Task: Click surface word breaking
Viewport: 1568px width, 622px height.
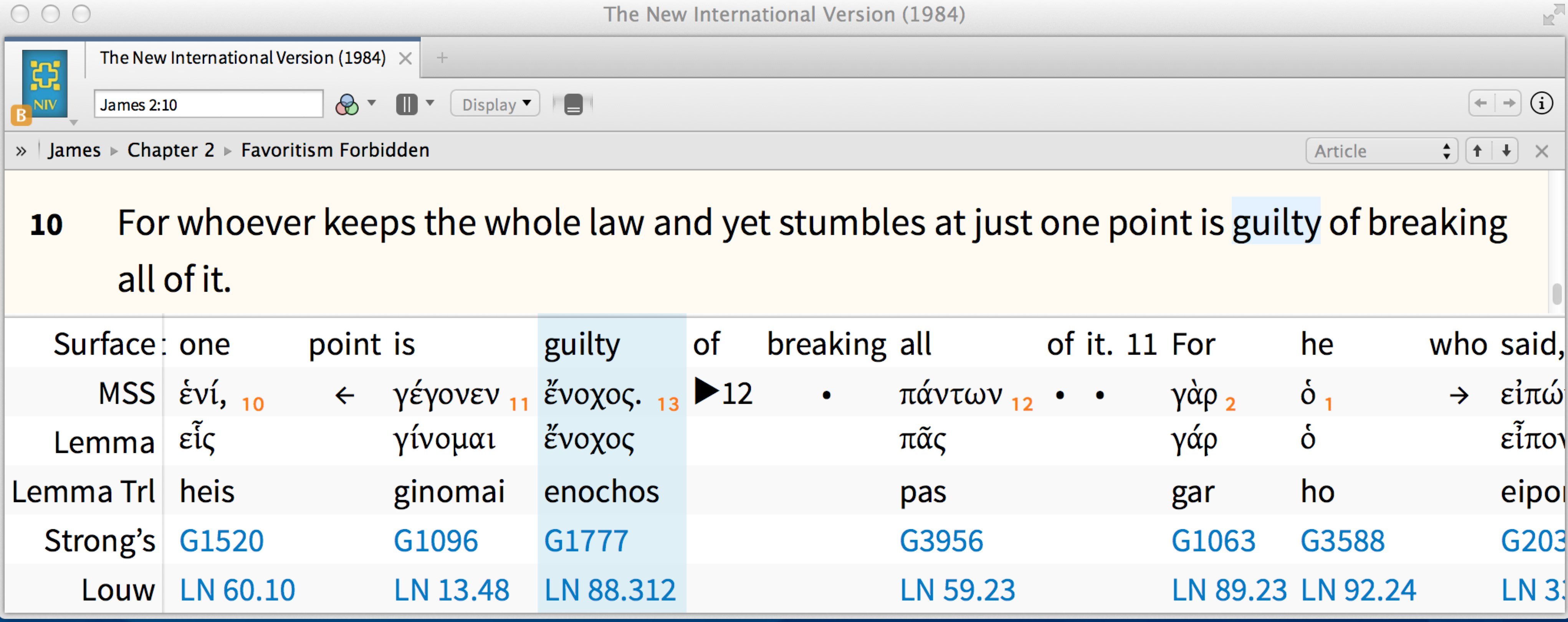Action: pos(827,345)
